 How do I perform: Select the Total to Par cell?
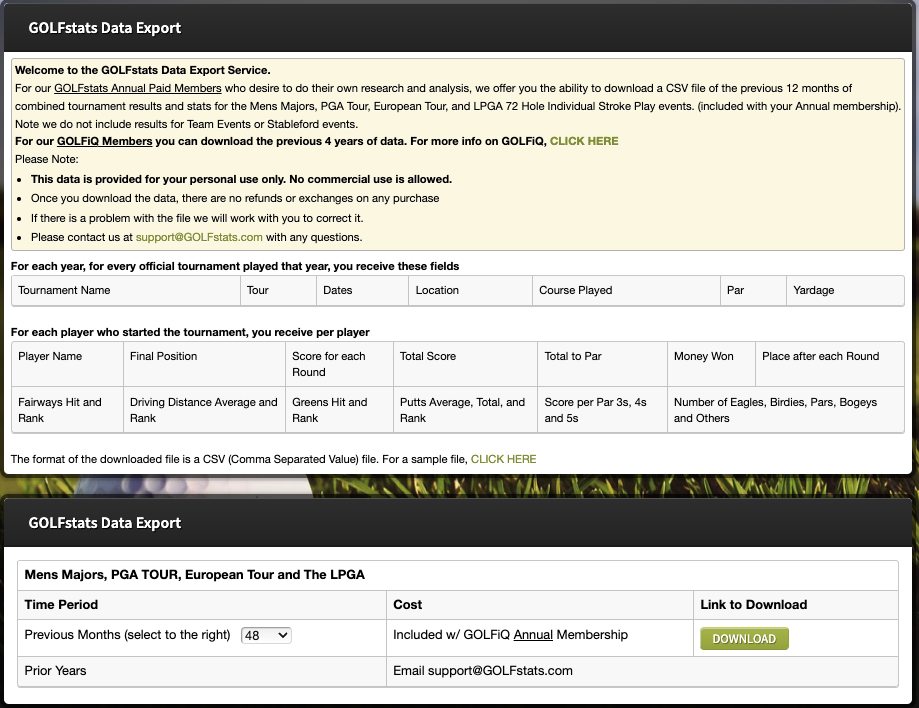(x=603, y=364)
